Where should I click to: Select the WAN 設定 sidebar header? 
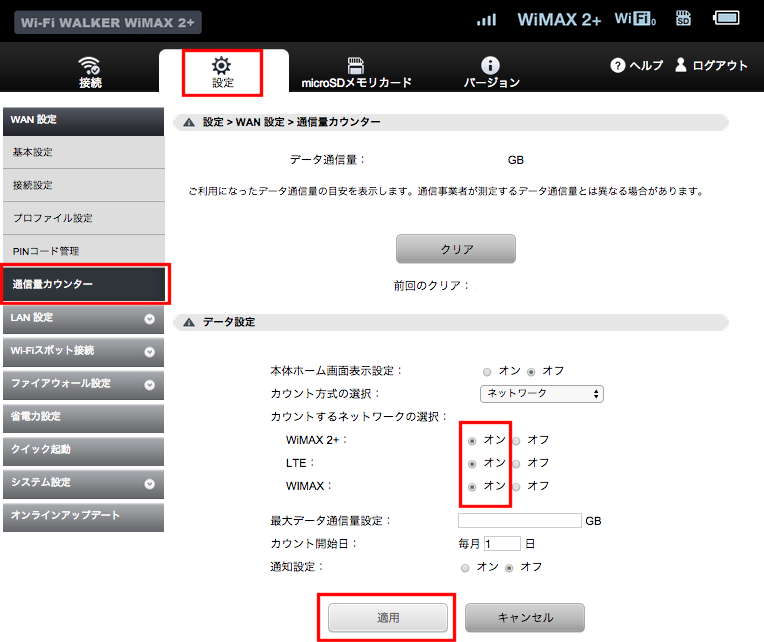click(83, 121)
